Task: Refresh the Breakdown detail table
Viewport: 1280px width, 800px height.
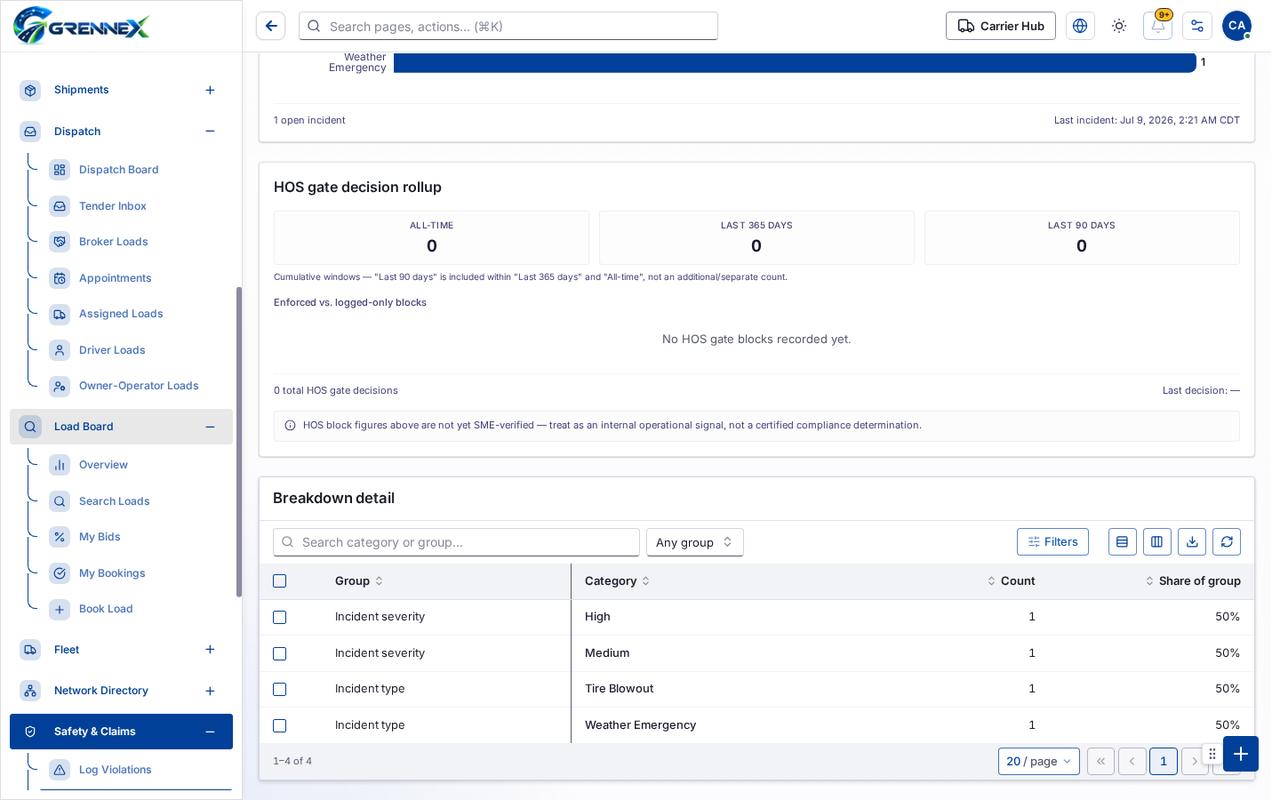Action: (x=1227, y=542)
